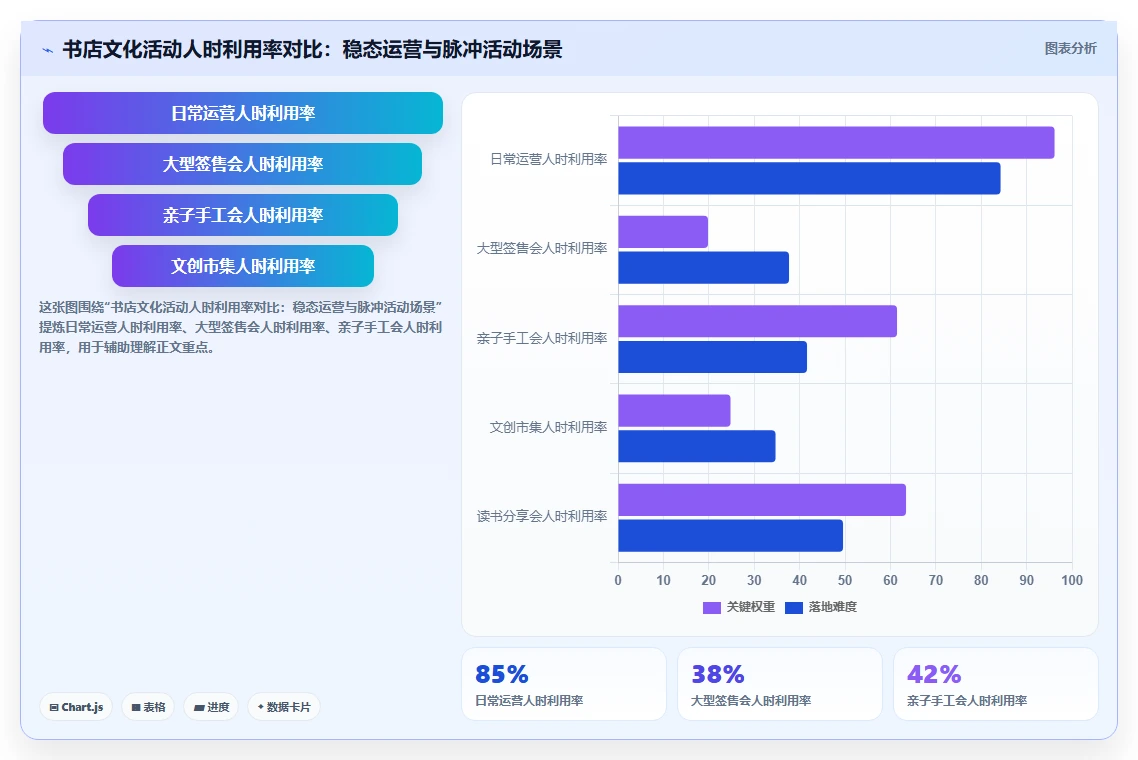Toggle the 落地难度 legend swatch
1138x760 pixels.
click(x=794, y=608)
